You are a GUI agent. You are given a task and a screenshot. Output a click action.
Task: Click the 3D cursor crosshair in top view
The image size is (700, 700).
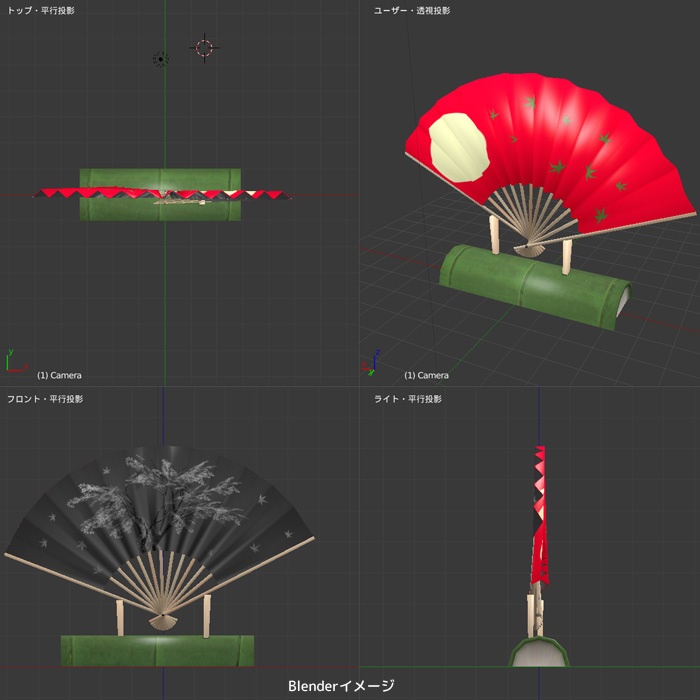[x=204, y=48]
